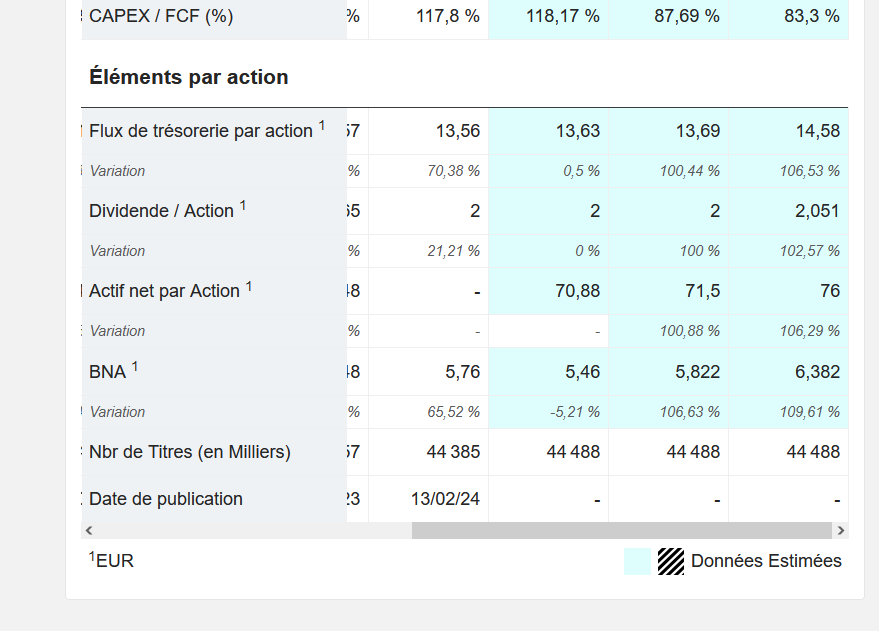Screen dimensions: 879x631
Task: Select the 'Flux de trésorerie par action' row label
Action: [x=201, y=131]
